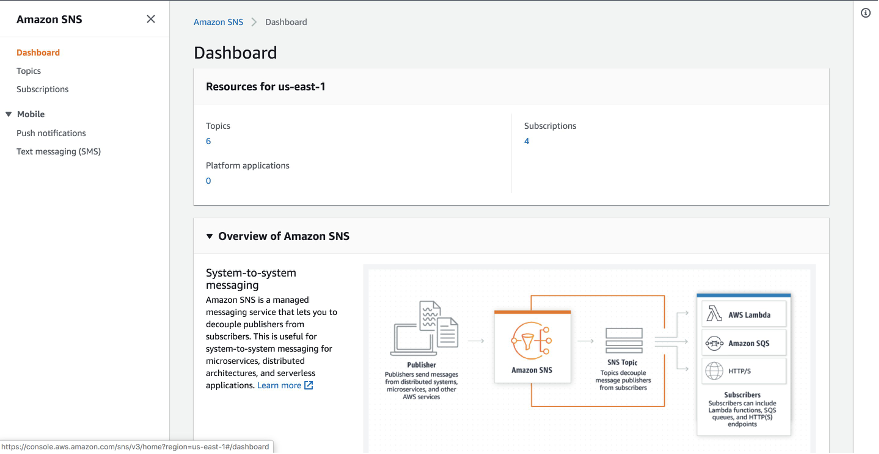Click the Publisher laptop and documents icon
This screenshot has width=879, height=454.
pos(424,328)
